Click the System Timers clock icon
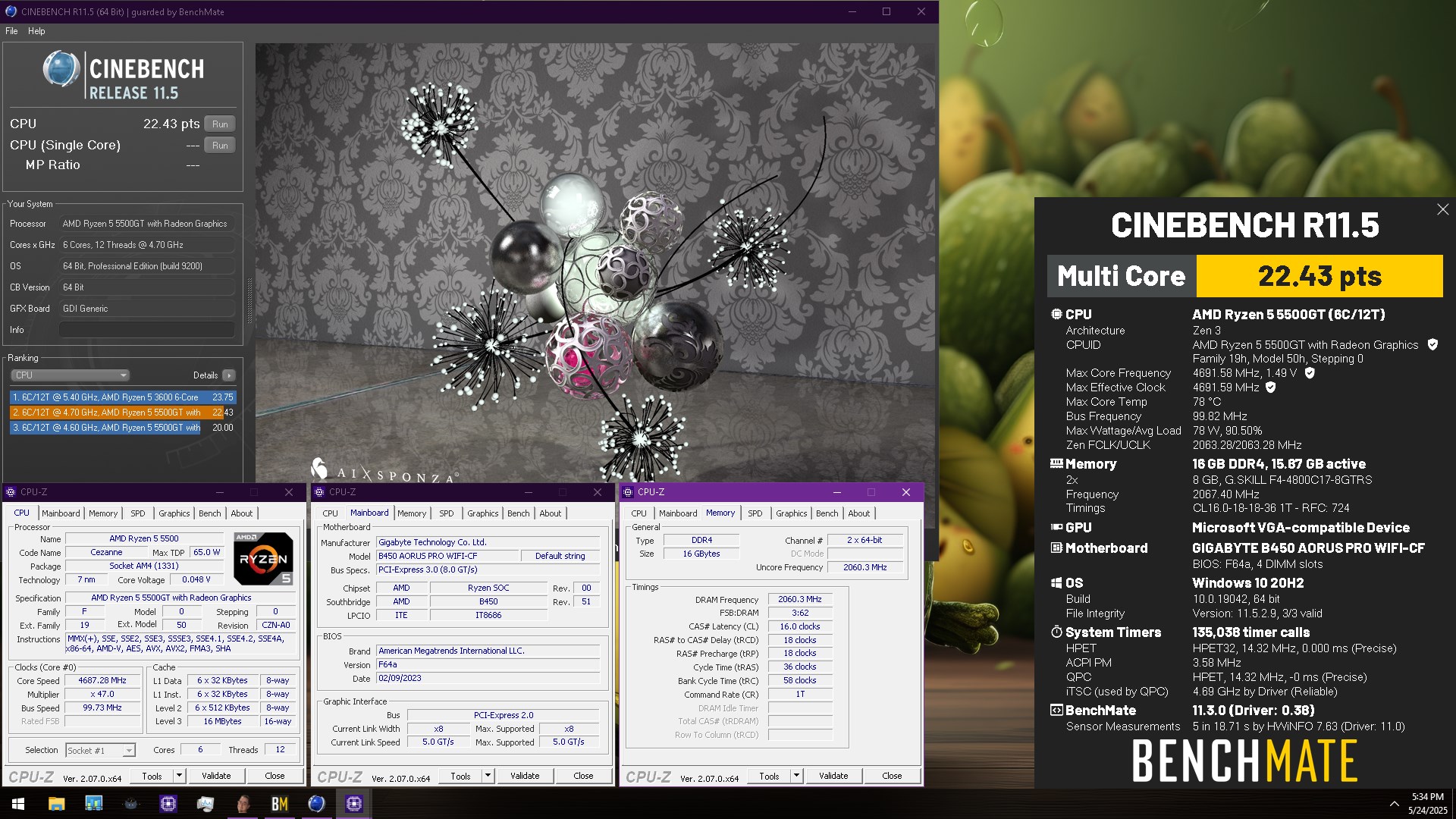Viewport: 1456px width, 819px height. click(x=1056, y=632)
